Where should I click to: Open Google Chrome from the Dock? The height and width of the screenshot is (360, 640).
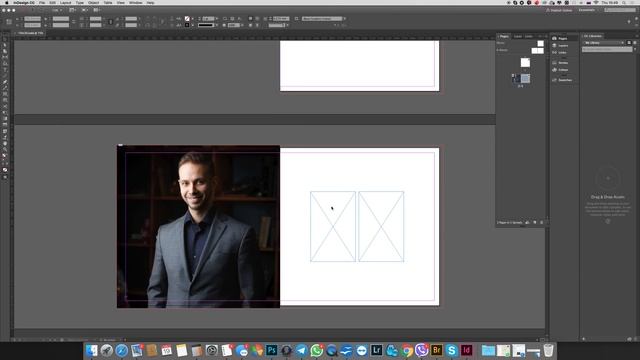tap(407, 350)
